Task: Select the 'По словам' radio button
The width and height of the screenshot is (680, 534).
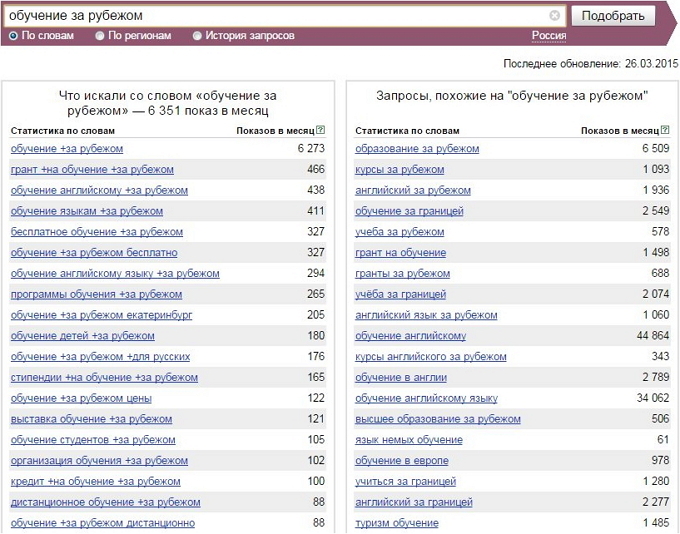Action: (x=14, y=36)
